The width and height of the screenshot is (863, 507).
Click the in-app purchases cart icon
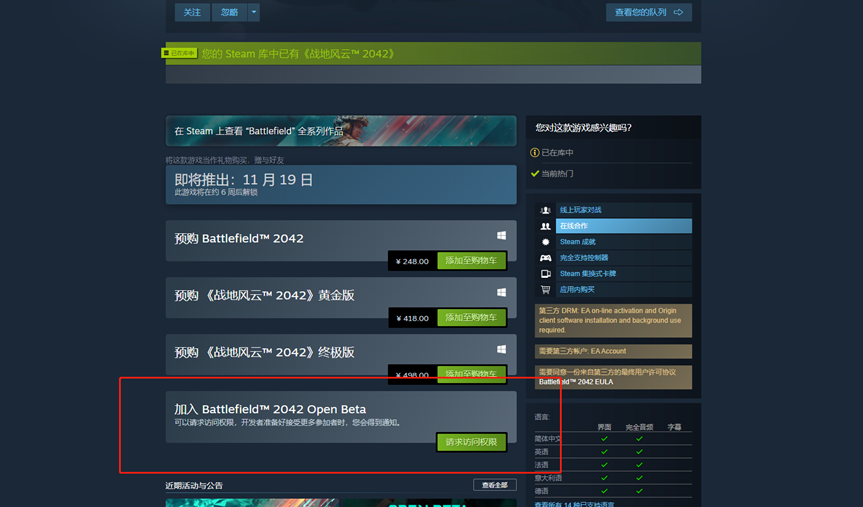(x=545, y=290)
